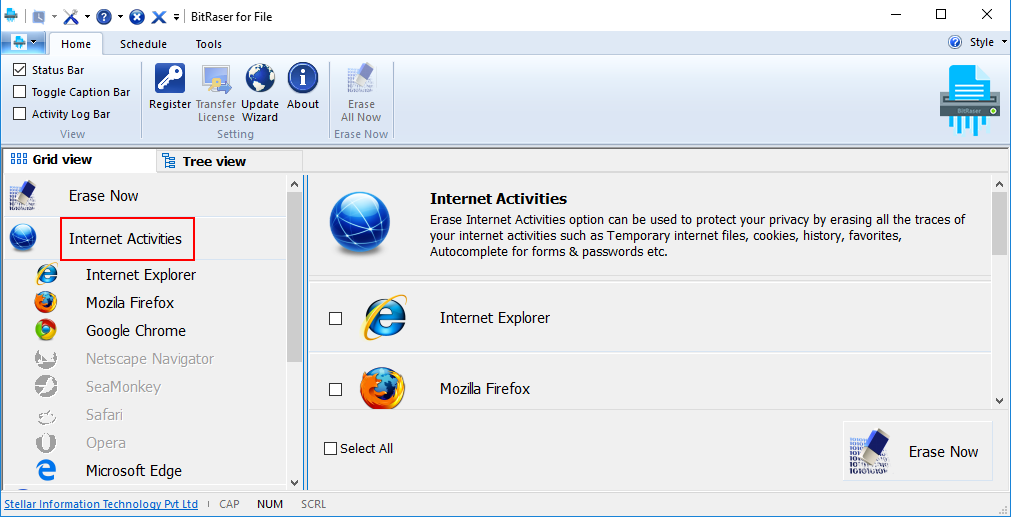Screen dimensions: 1011x517
Task: Select Internet Explorer label in the sidebar
Action: [141, 275]
